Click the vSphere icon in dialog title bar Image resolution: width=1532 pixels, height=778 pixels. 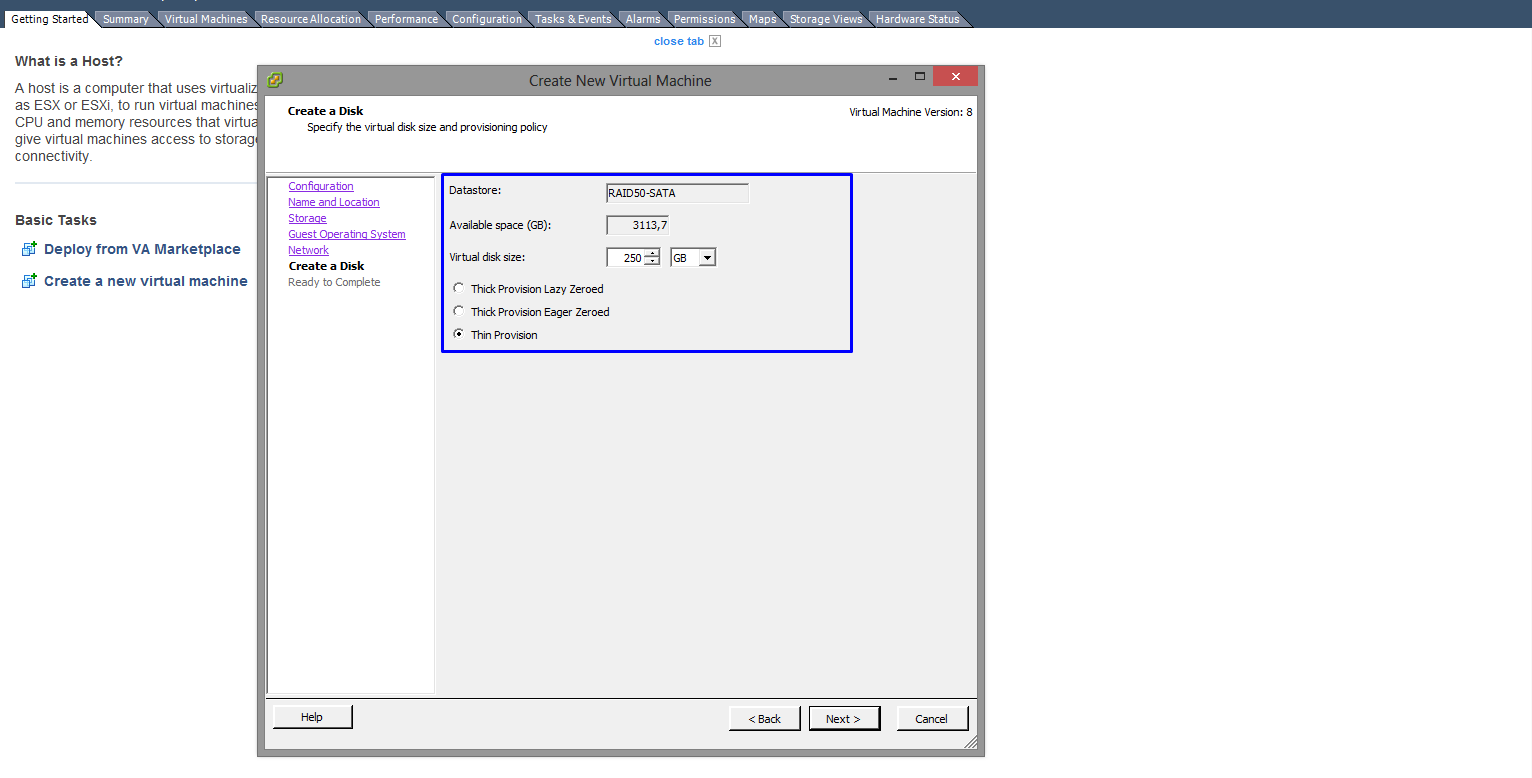click(275, 80)
